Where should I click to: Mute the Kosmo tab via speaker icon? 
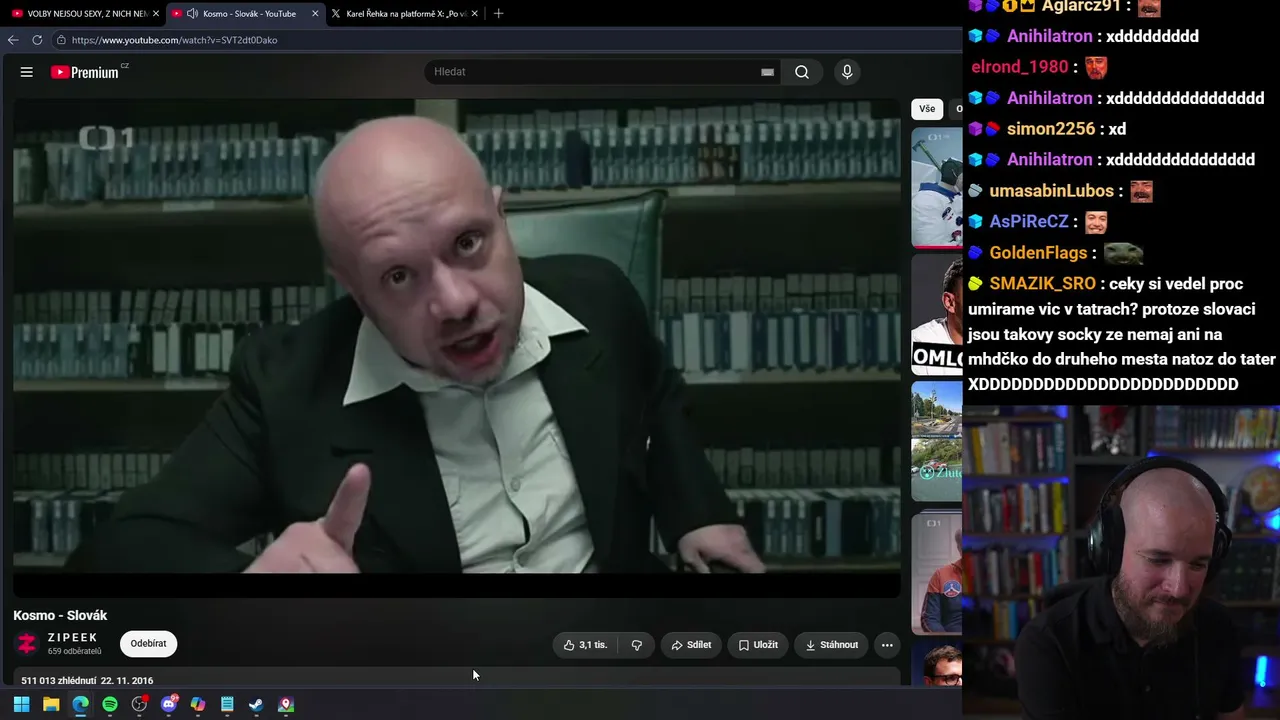(x=191, y=14)
